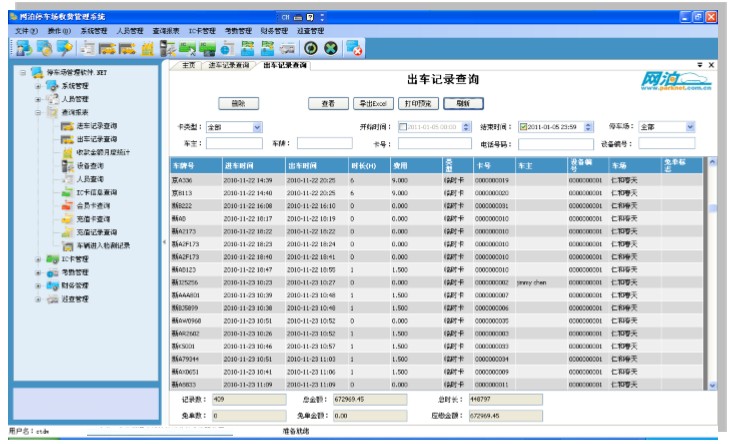Step the end time spinner

pyautogui.click(x=588, y=127)
